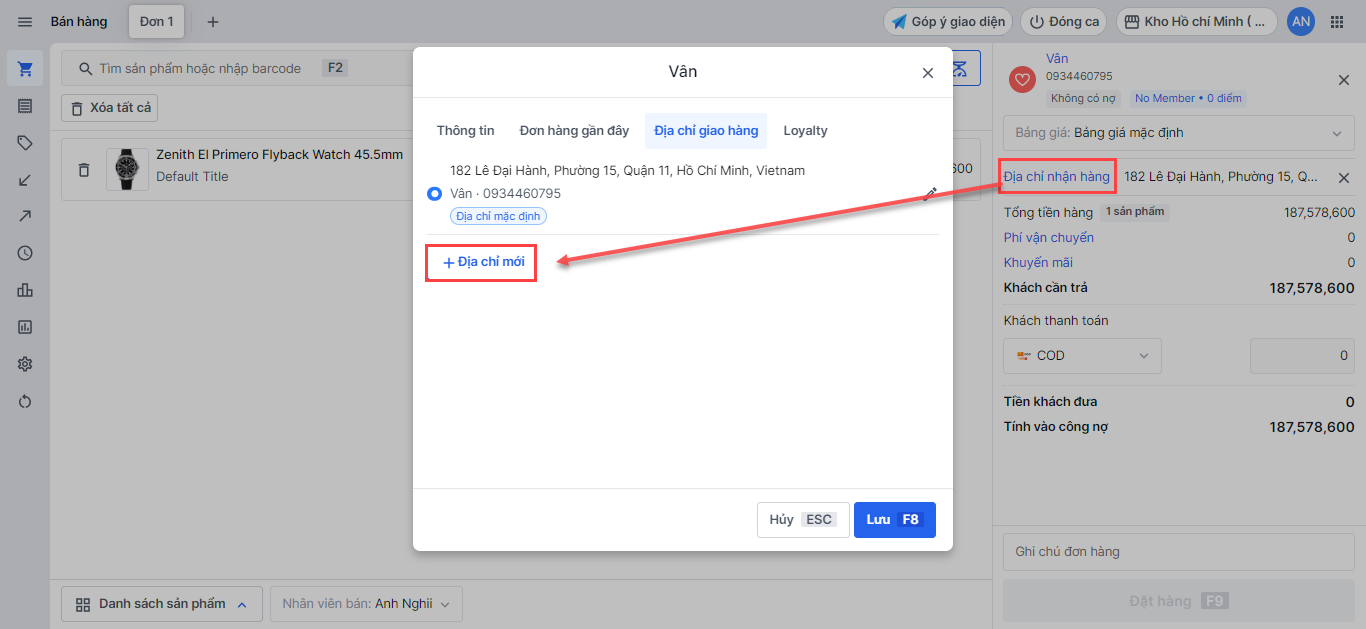Open the outgoing arrow sidebar icon
This screenshot has width=1366, height=629.
(25, 216)
